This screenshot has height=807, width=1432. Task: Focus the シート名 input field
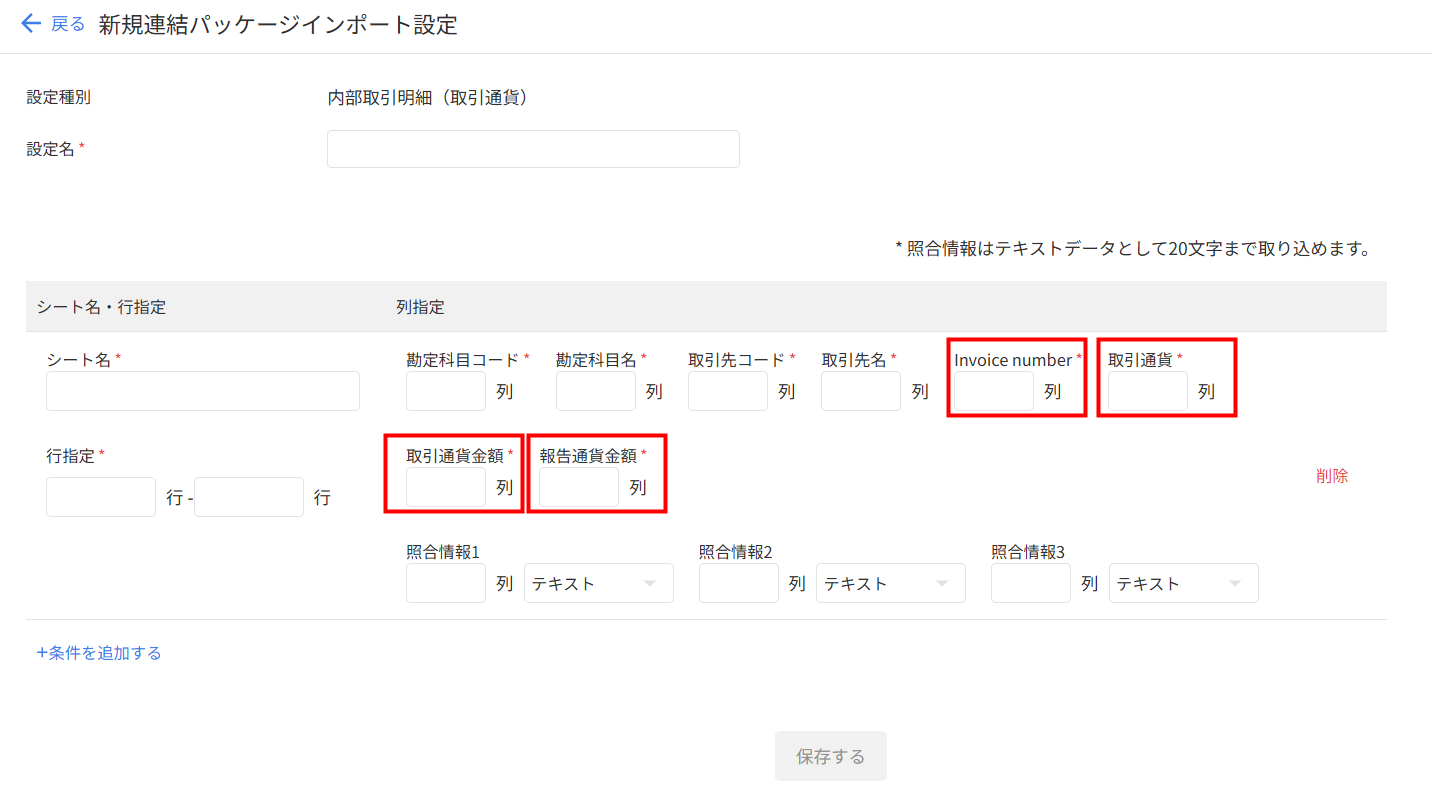click(x=203, y=391)
